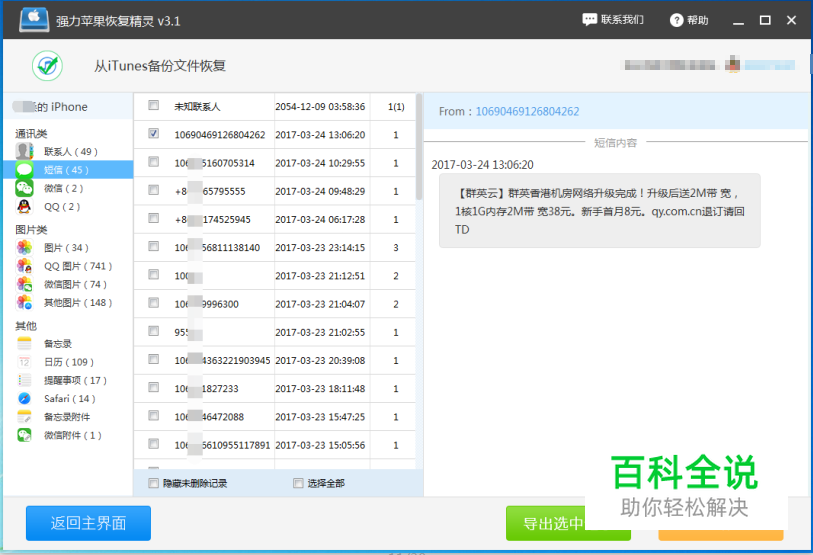
Task: Click the 返回主界面 button
Action: [88, 523]
